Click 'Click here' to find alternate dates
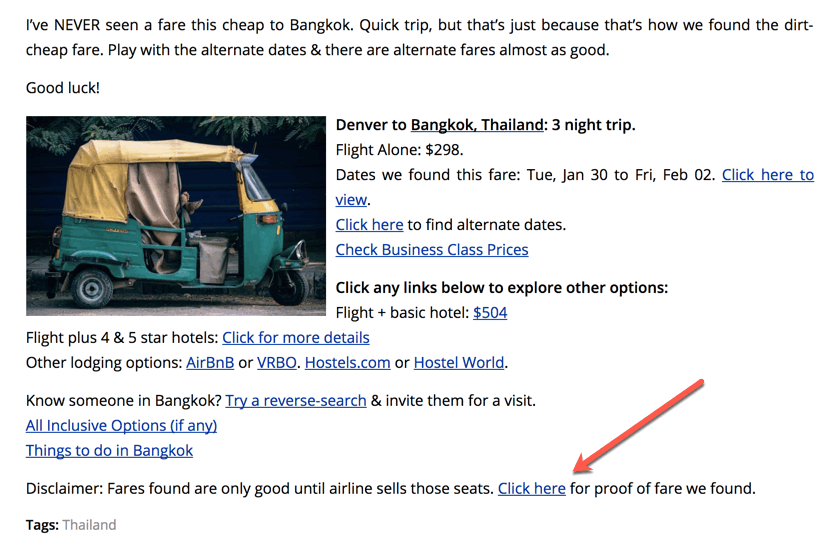This screenshot has width=829, height=544. tap(369, 225)
